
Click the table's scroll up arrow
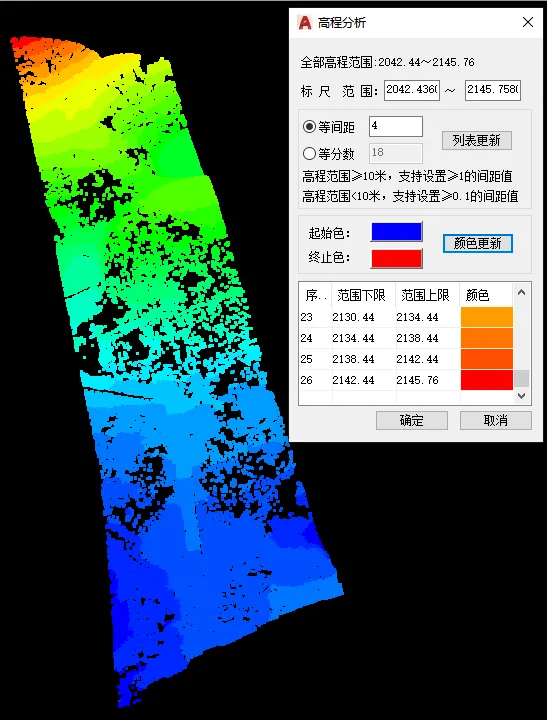(x=521, y=292)
